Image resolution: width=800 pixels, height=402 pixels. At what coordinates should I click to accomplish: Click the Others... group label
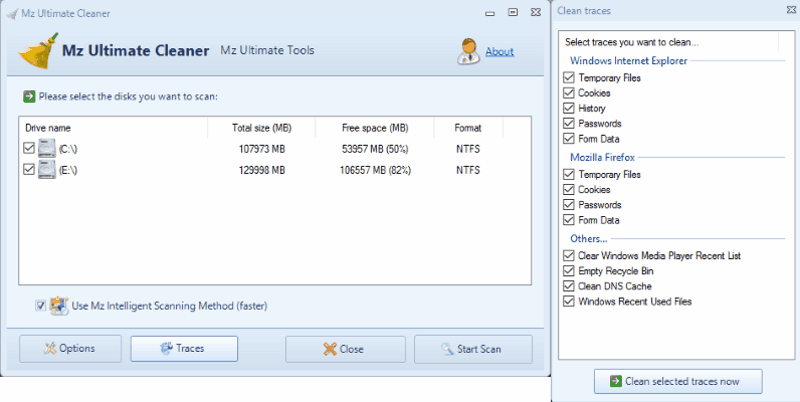589,238
